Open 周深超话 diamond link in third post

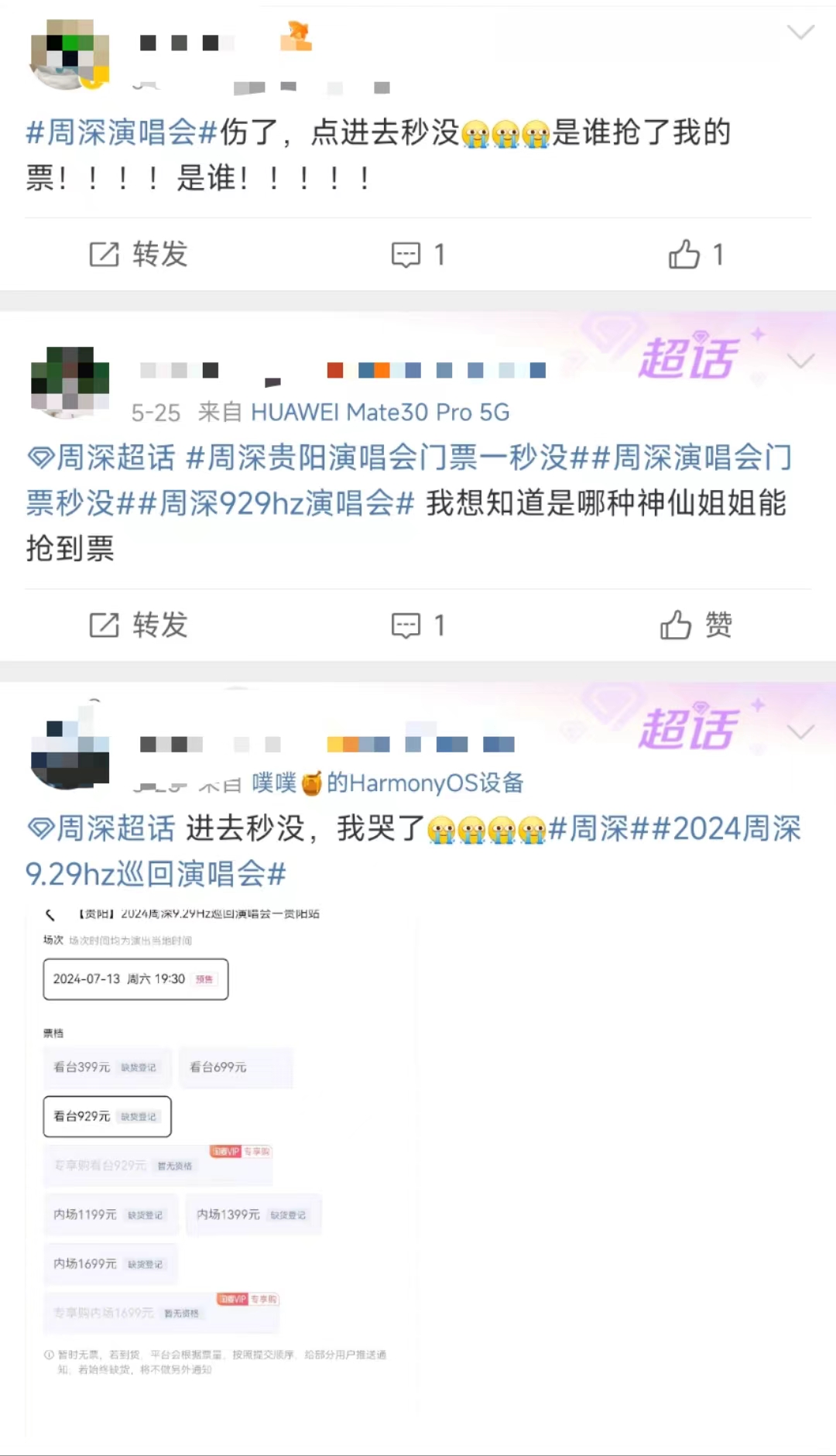(x=101, y=828)
